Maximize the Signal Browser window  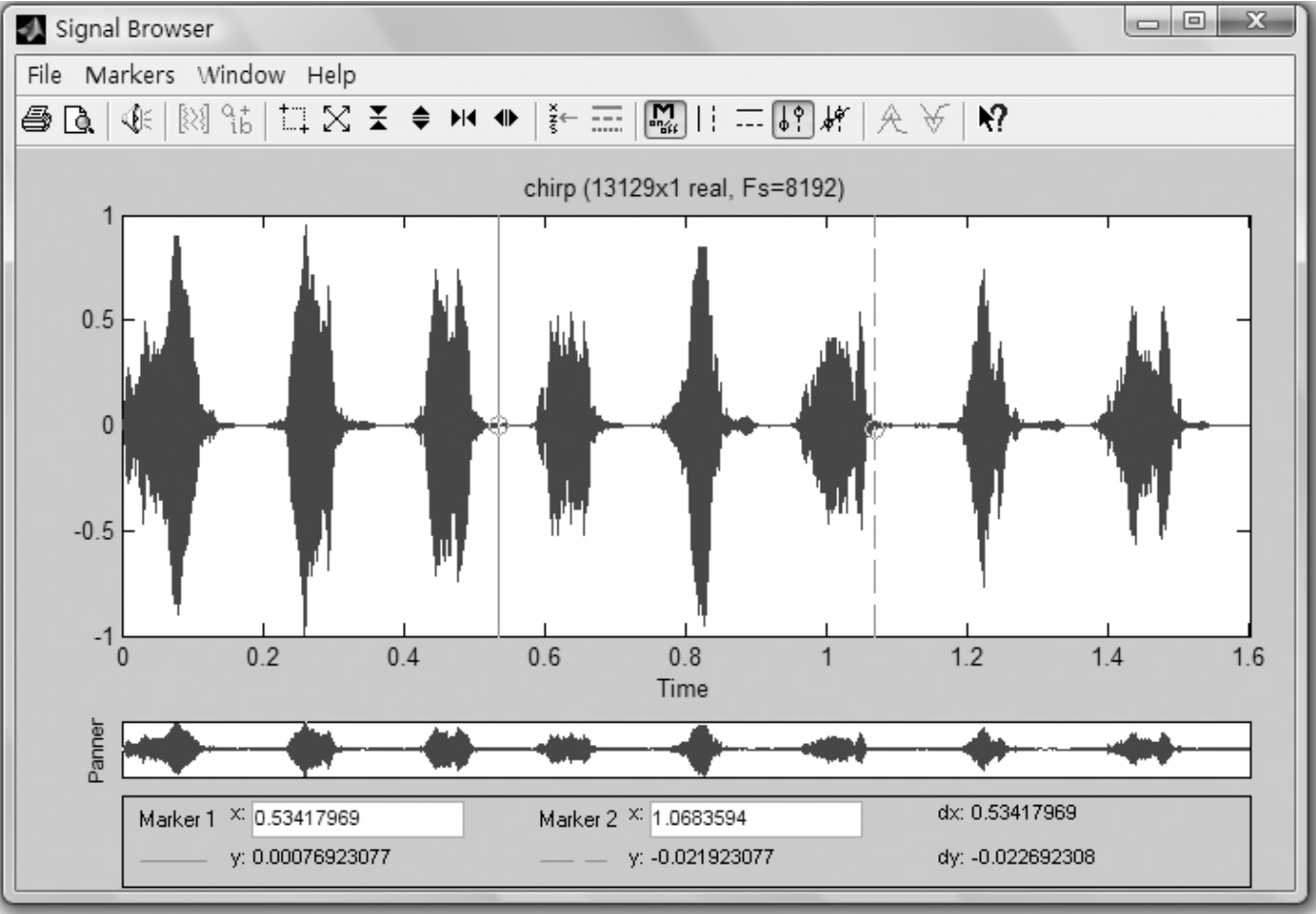coord(1194,23)
